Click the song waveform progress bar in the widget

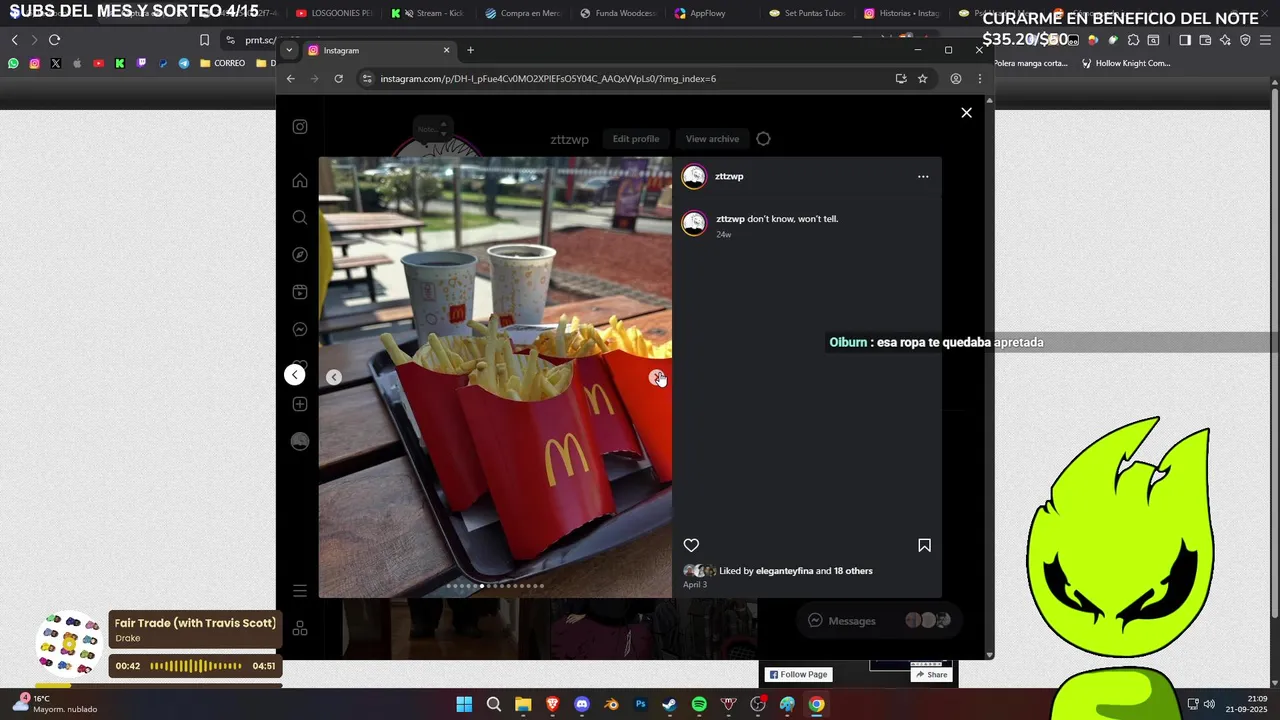[196, 666]
